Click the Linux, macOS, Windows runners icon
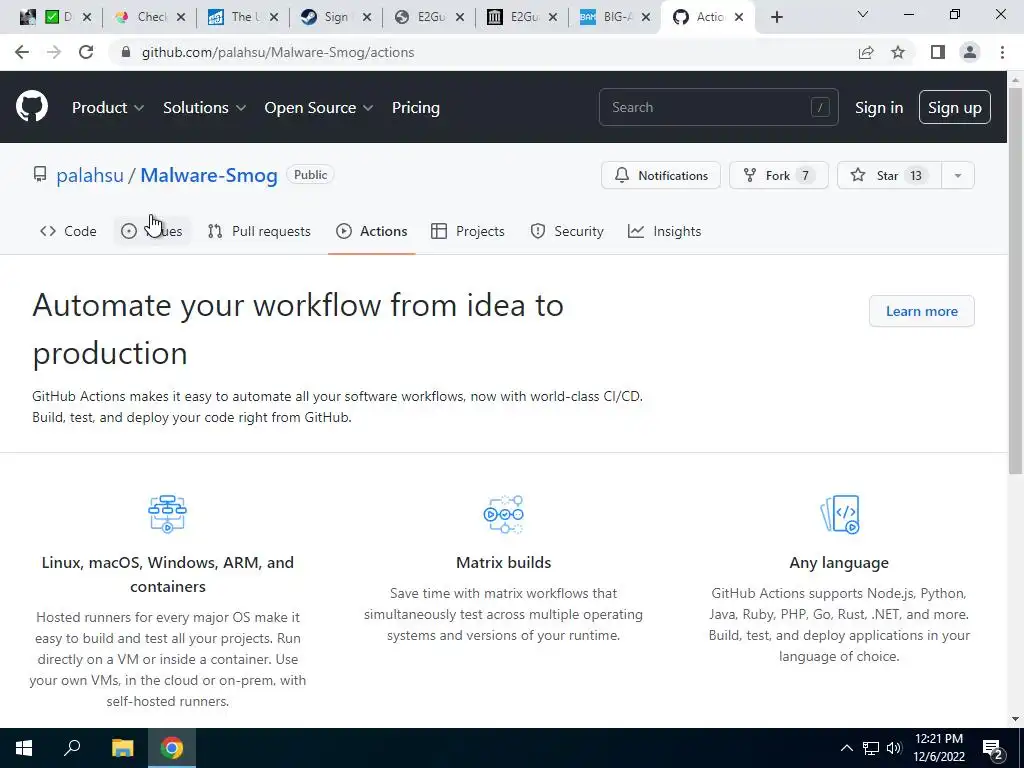This screenshot has height=768, width=1024. point(167,514)
